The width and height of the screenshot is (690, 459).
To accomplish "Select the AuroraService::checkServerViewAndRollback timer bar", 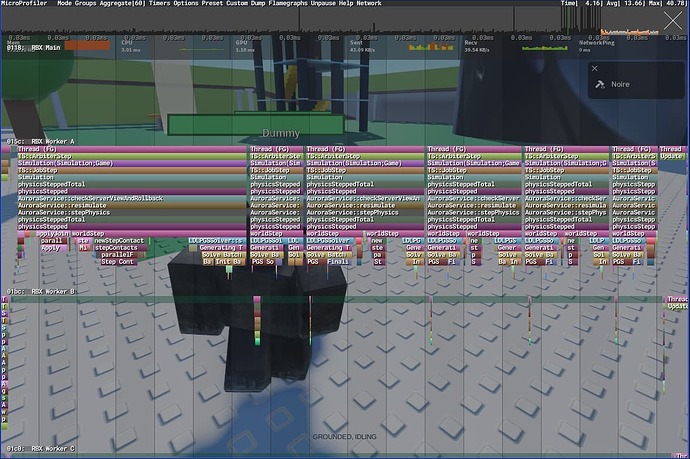I will [x=132, y=198].
